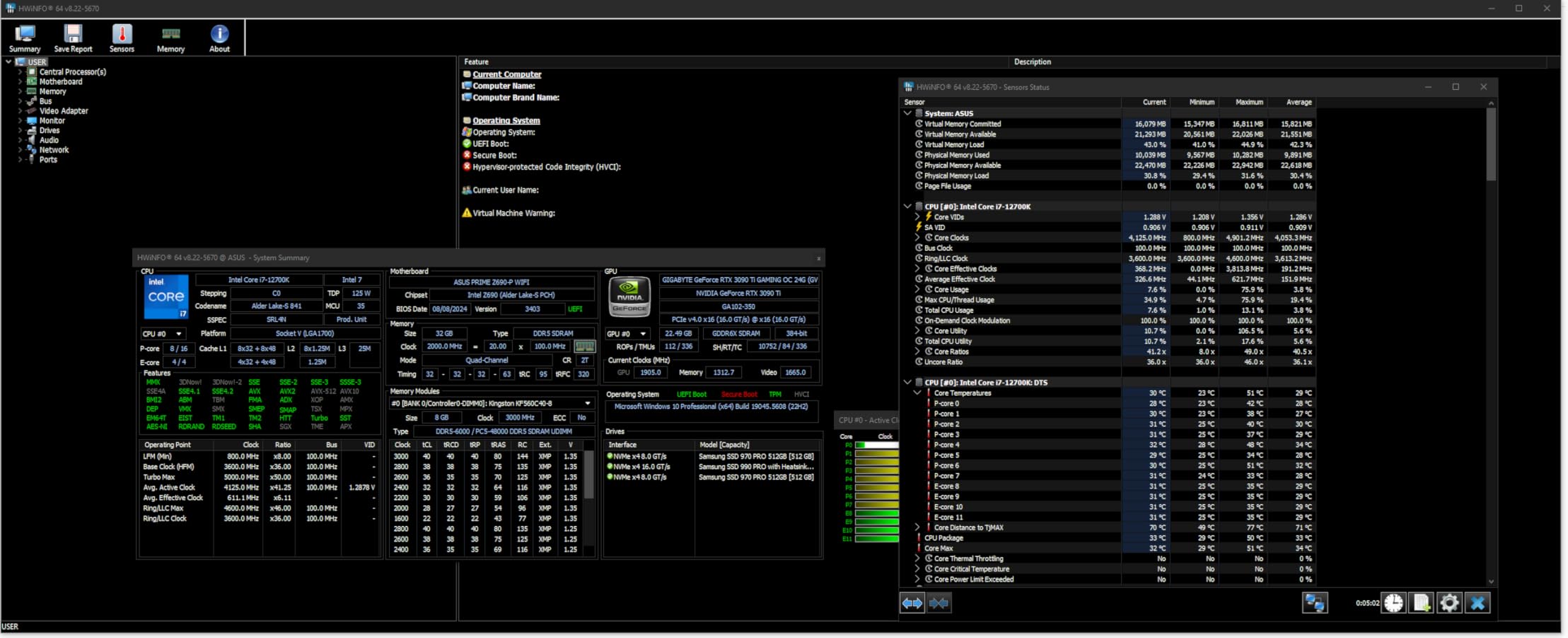Collapse the USER tree root
Image resolution: width=1568 pixels, height=638 pixels.
click(x=8, y=62)
